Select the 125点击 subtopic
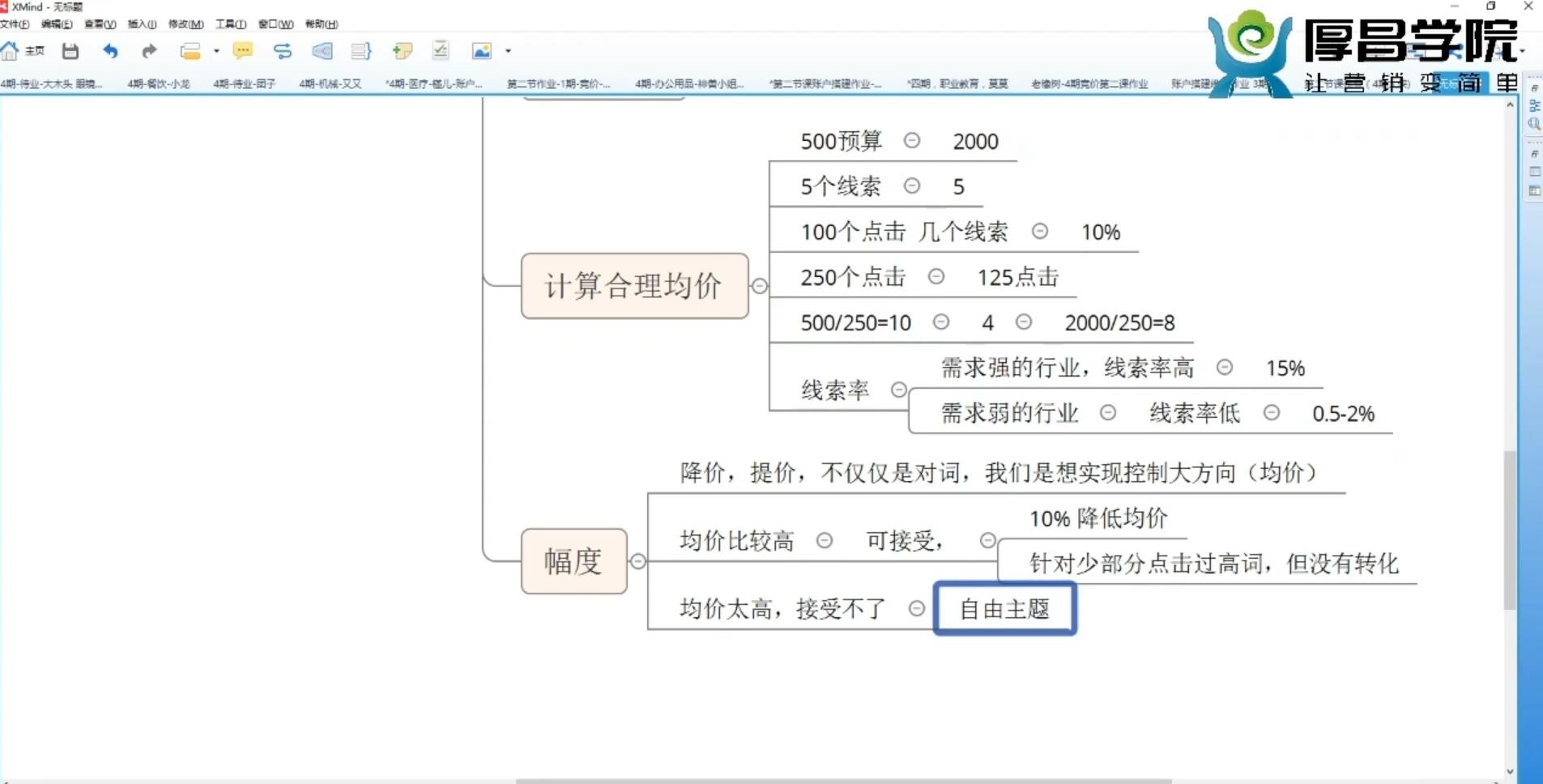The width and height of the screenshot is (1543, 784). coord(1018,278)
